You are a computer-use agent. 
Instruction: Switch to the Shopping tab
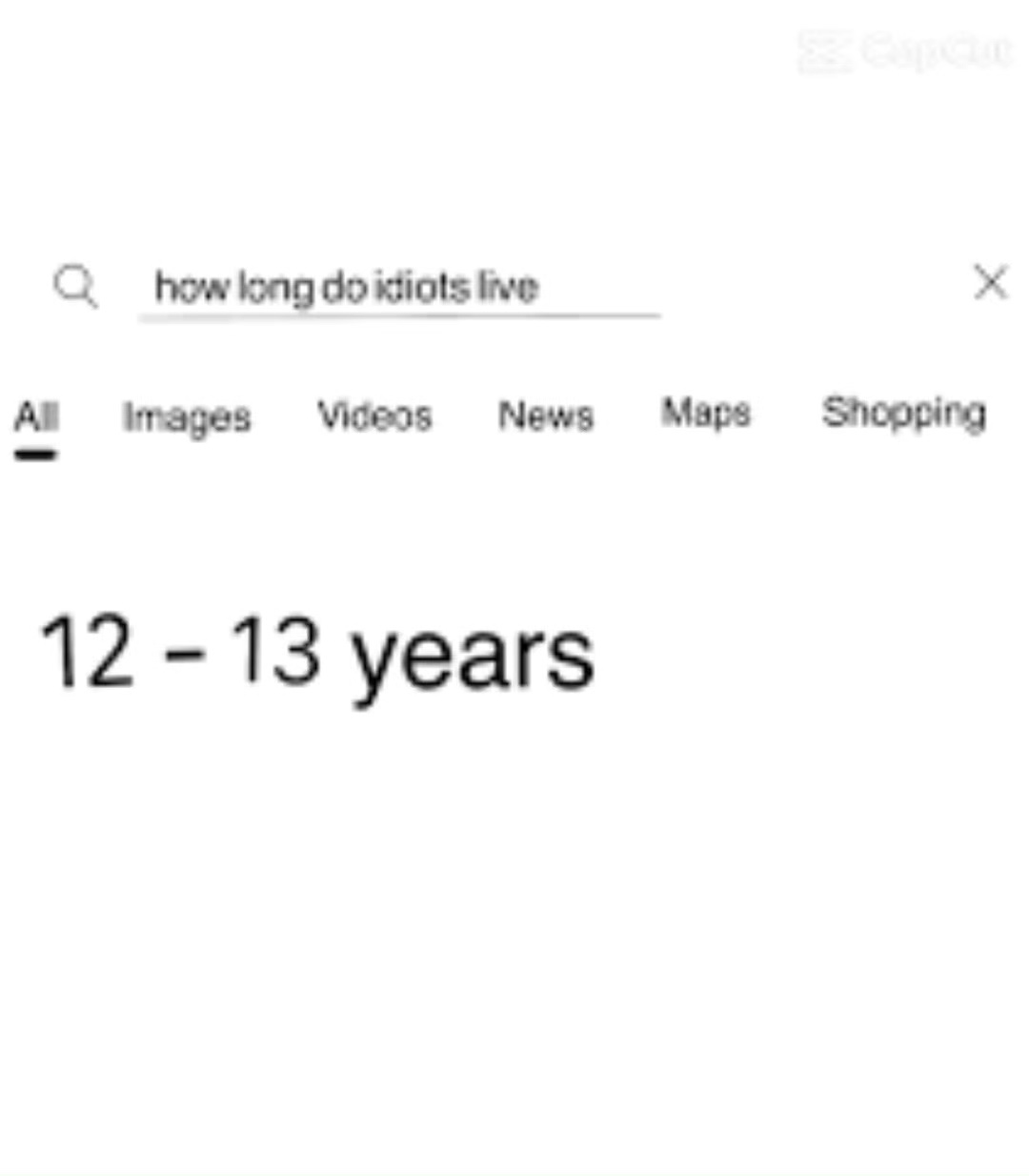[x=904, y=414]
